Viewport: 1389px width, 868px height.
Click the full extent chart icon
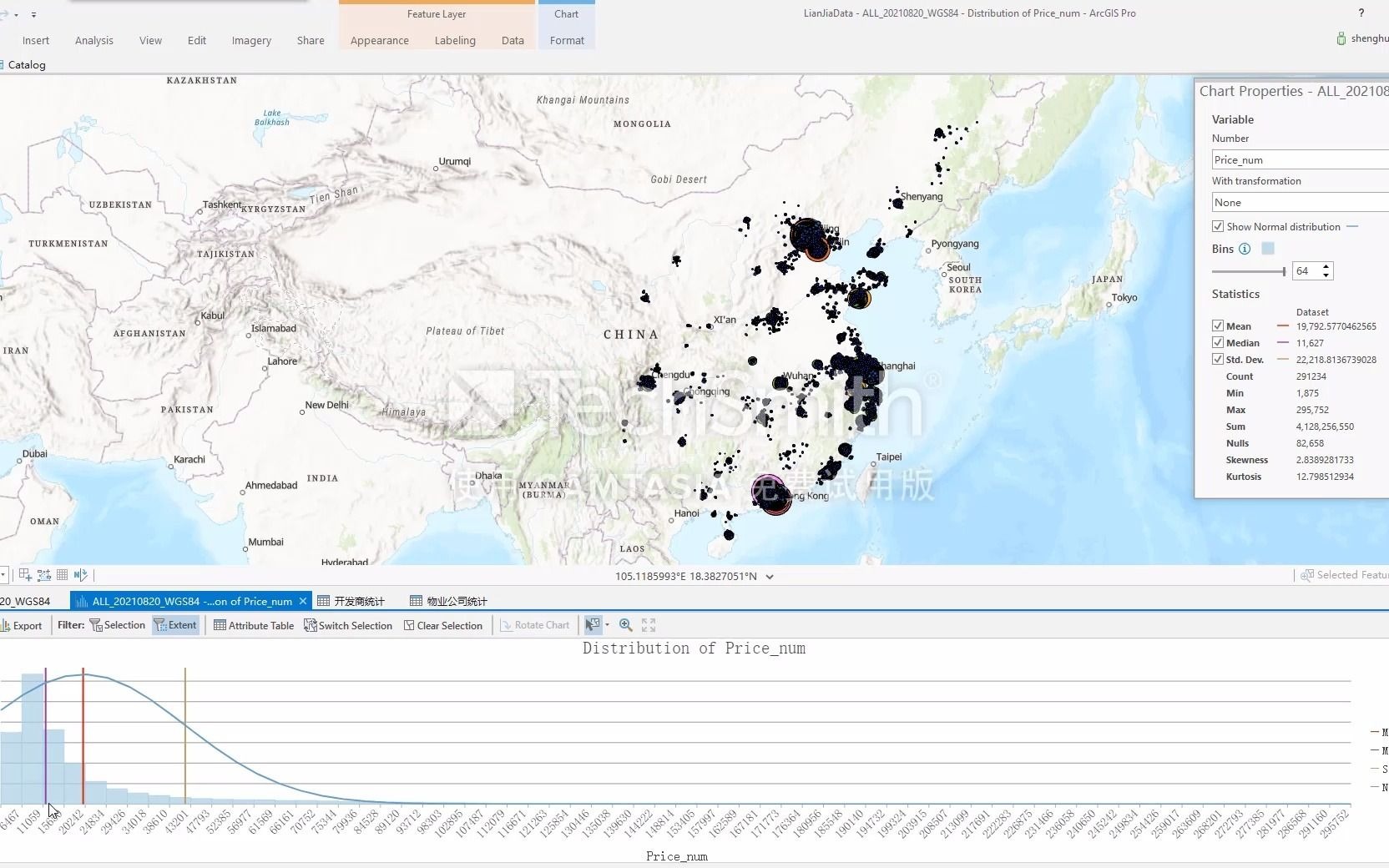[649, 625]
